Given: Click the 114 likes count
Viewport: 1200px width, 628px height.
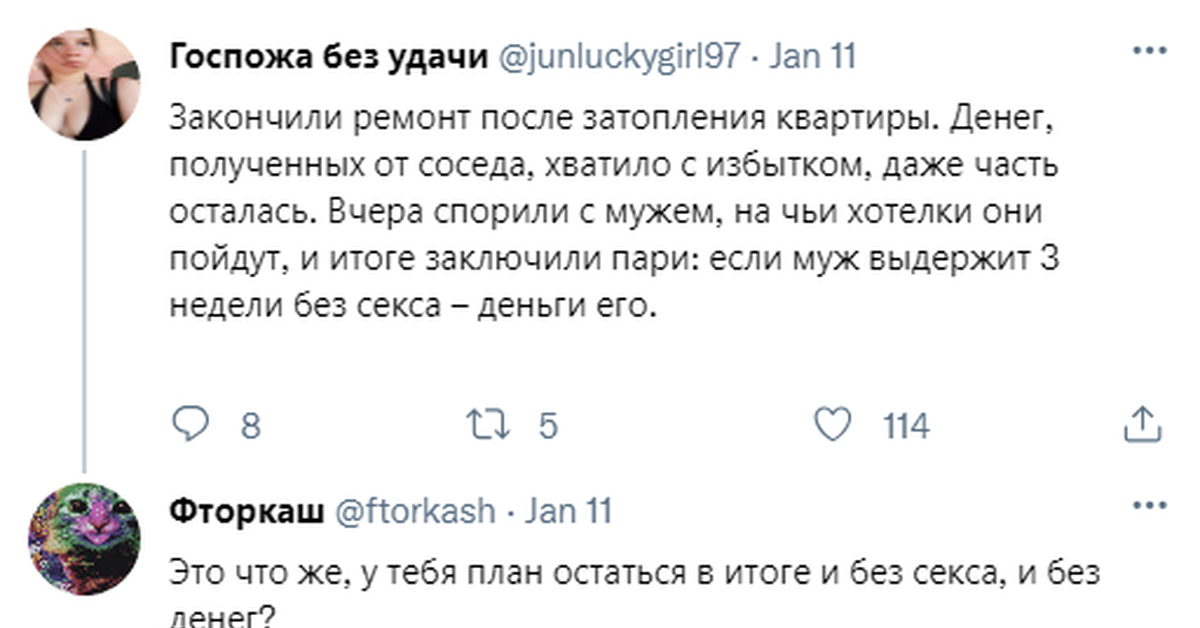Looking at the screenshot, I should tap(907, 428).
